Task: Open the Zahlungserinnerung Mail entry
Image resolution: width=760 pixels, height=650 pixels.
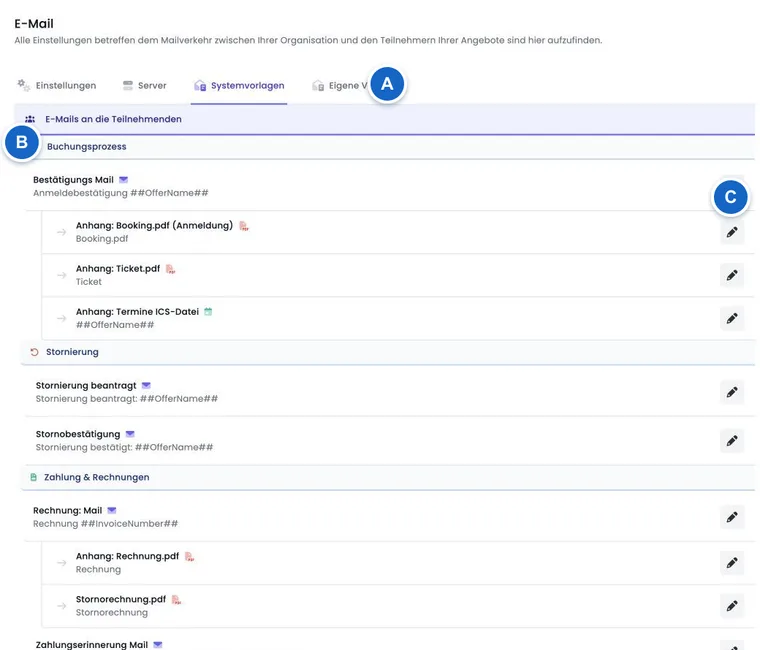Action: point(92,645)
